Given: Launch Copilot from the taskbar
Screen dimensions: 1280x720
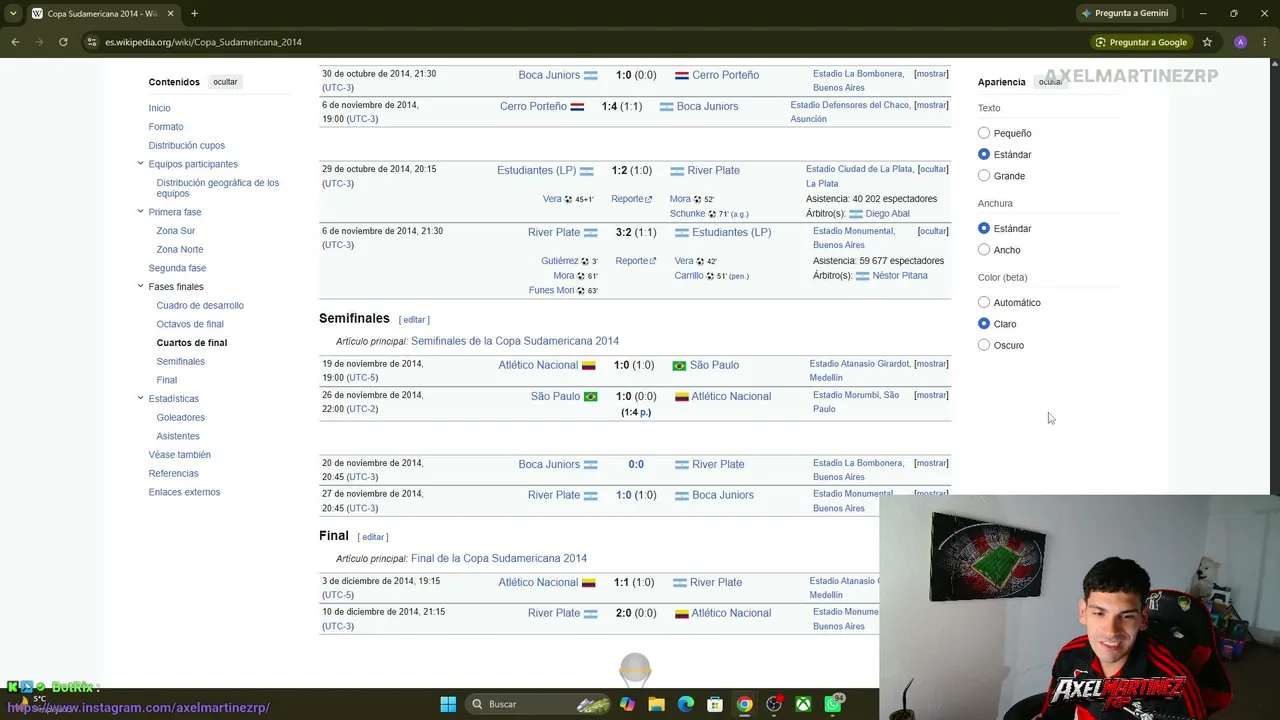Looking at the screenshot, I should [x=627, y=704].
